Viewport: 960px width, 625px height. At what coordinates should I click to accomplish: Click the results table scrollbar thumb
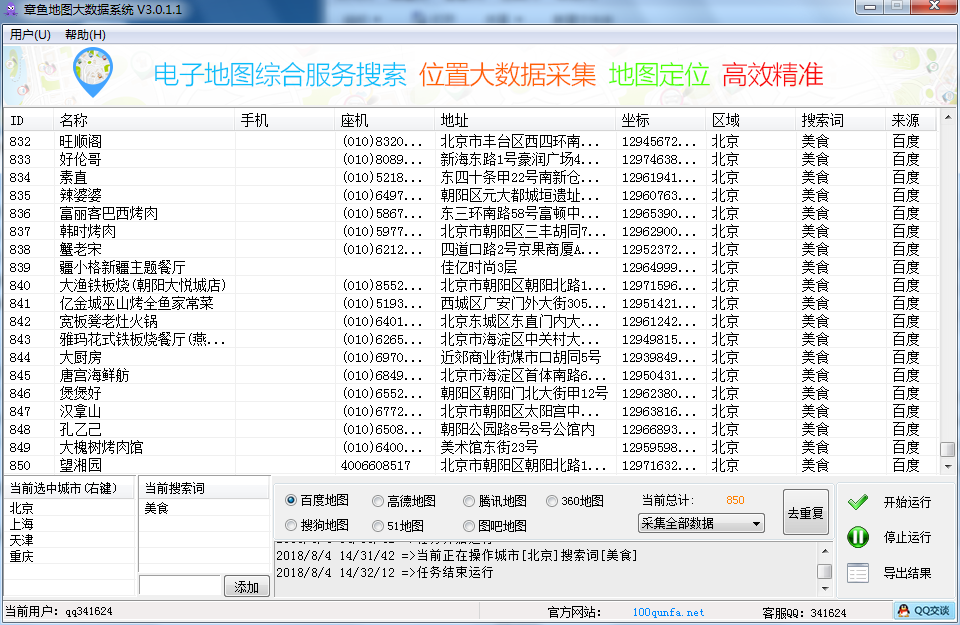coord(947,449)
